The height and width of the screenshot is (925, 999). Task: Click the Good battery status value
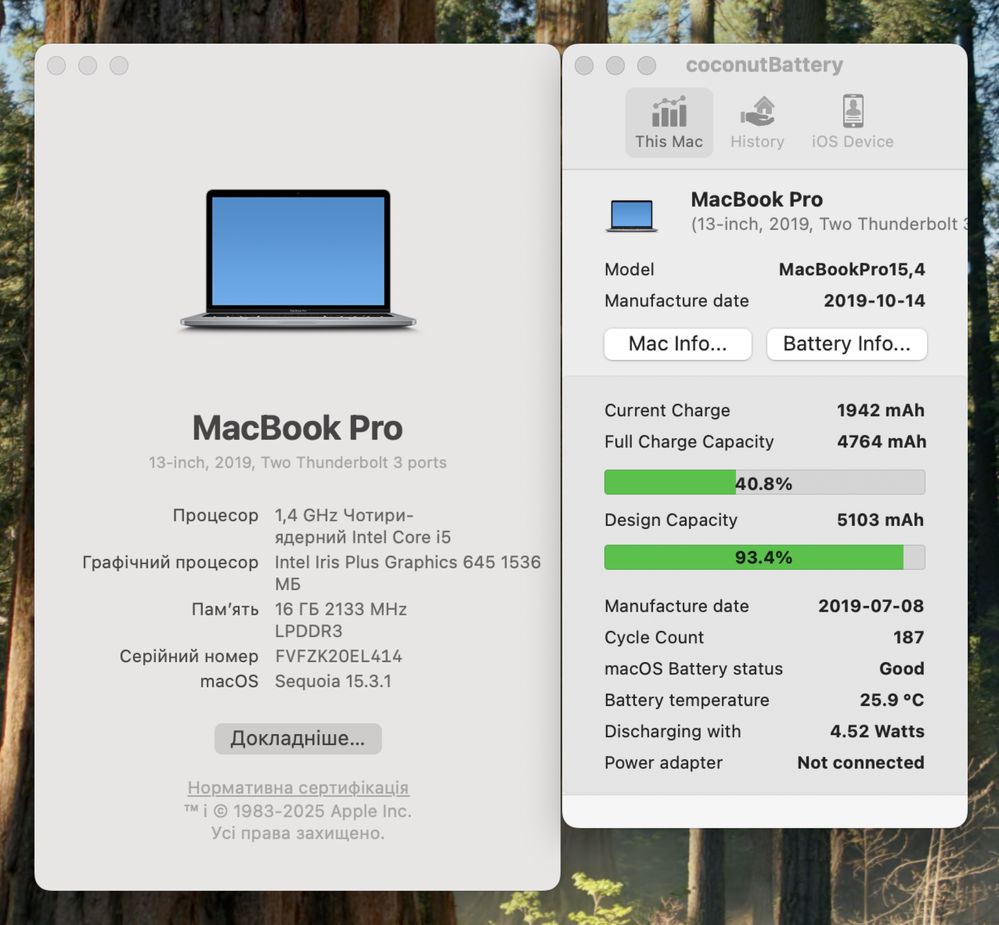902,668
